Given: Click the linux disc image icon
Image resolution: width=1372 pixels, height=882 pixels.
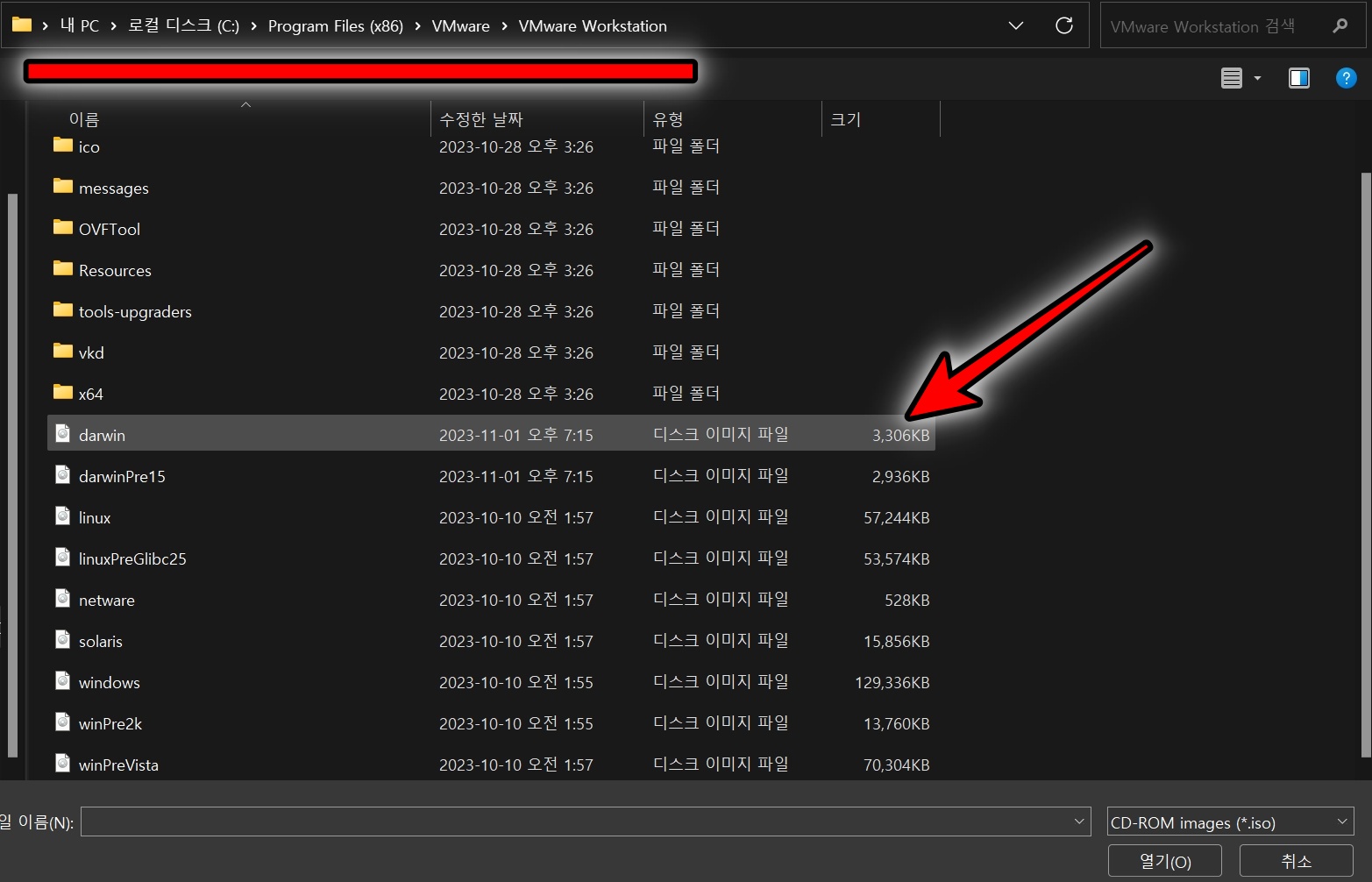Looking at the screenshot, I should click(x=63, y=516).
